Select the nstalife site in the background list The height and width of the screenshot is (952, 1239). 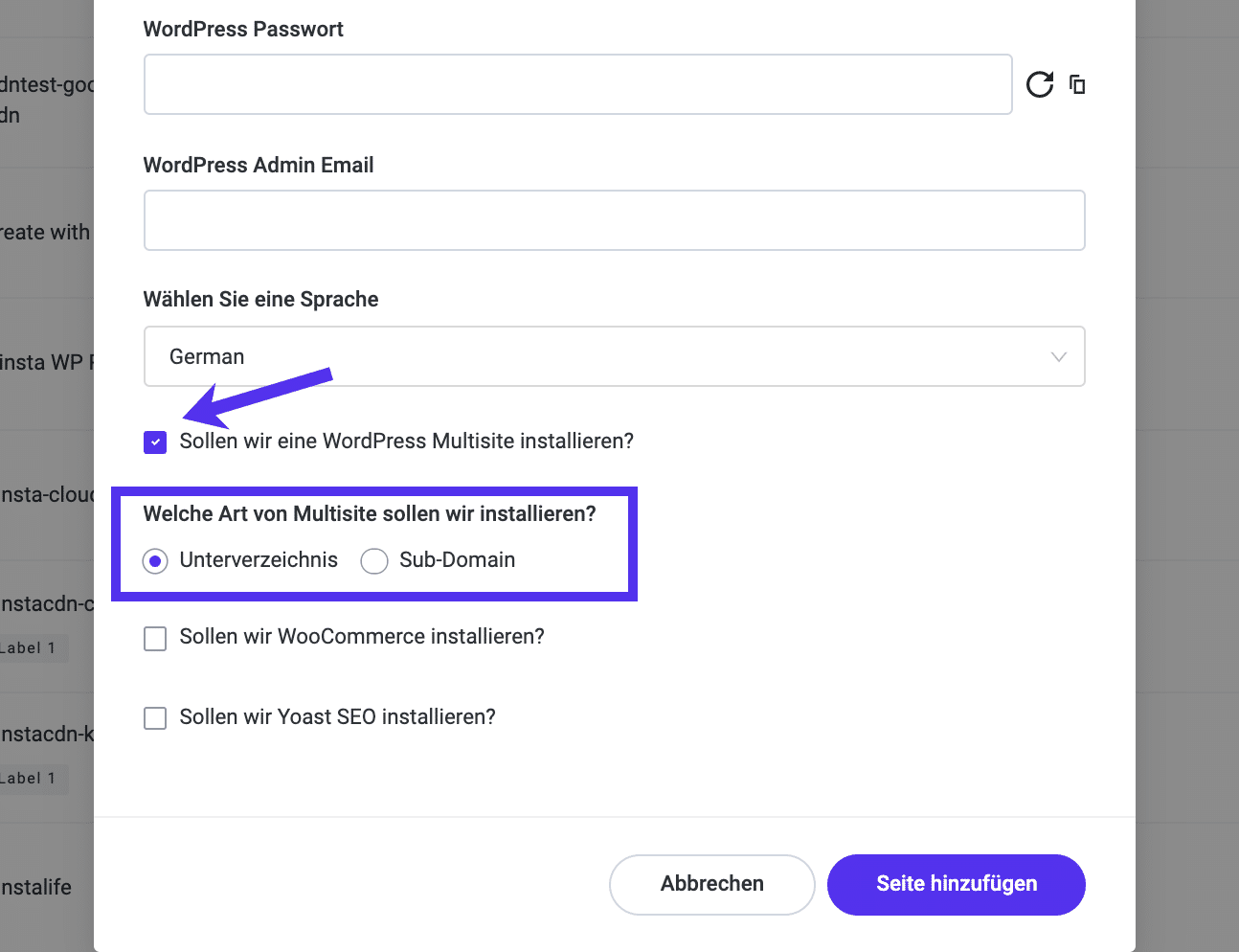point(35,888)
